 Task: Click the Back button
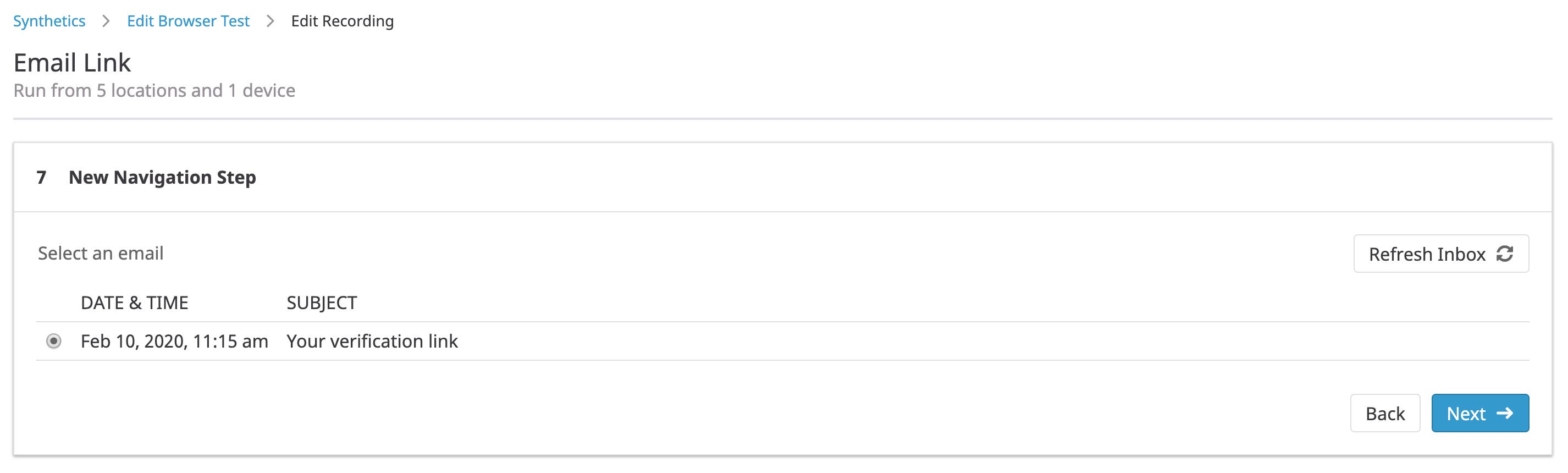coord(1385,413)
